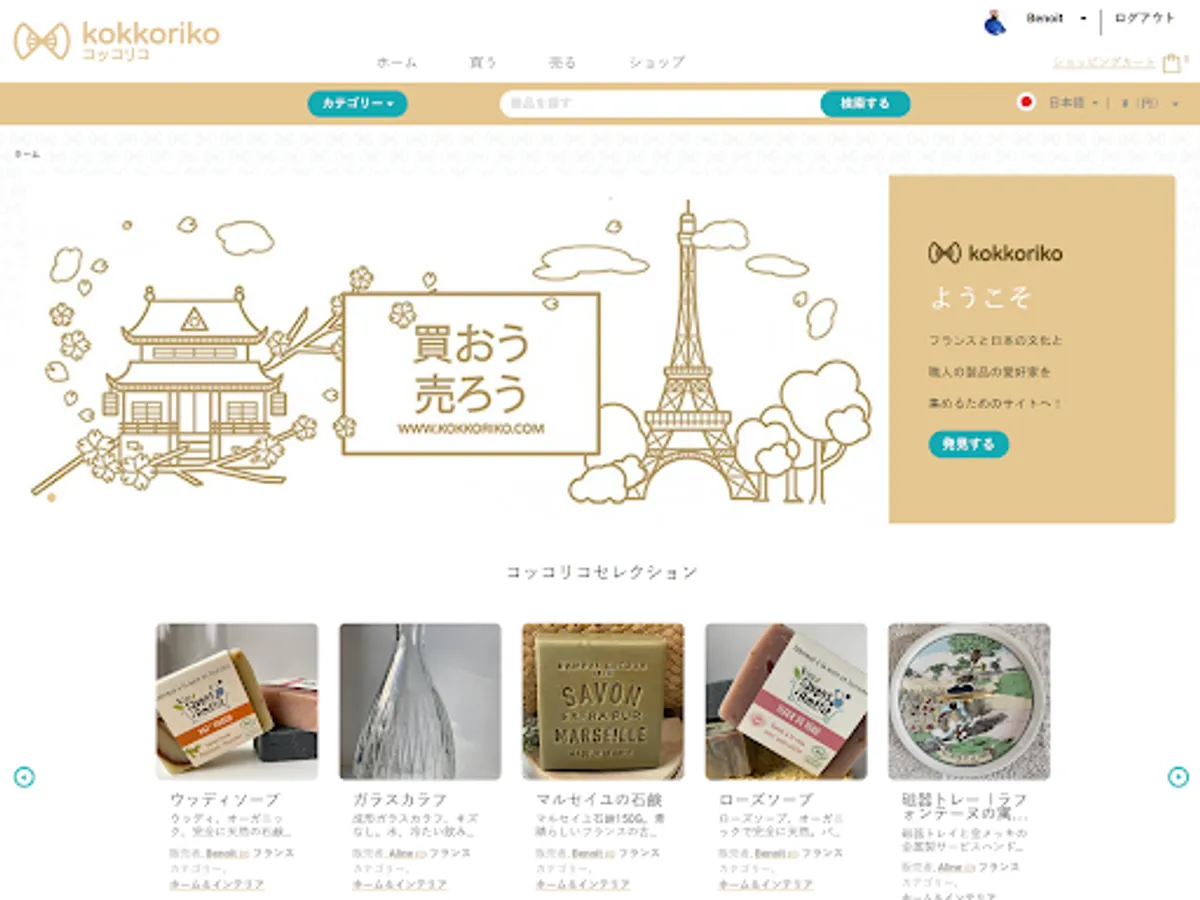Click the 検索する search button

coord(865,104)
